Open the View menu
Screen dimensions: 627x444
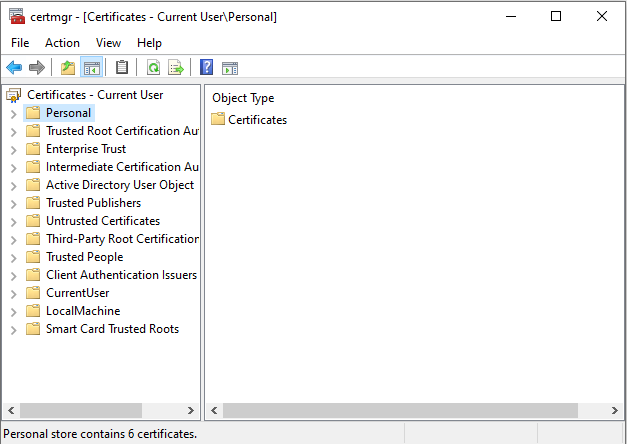pyautogui.click(x=108, y=43)
